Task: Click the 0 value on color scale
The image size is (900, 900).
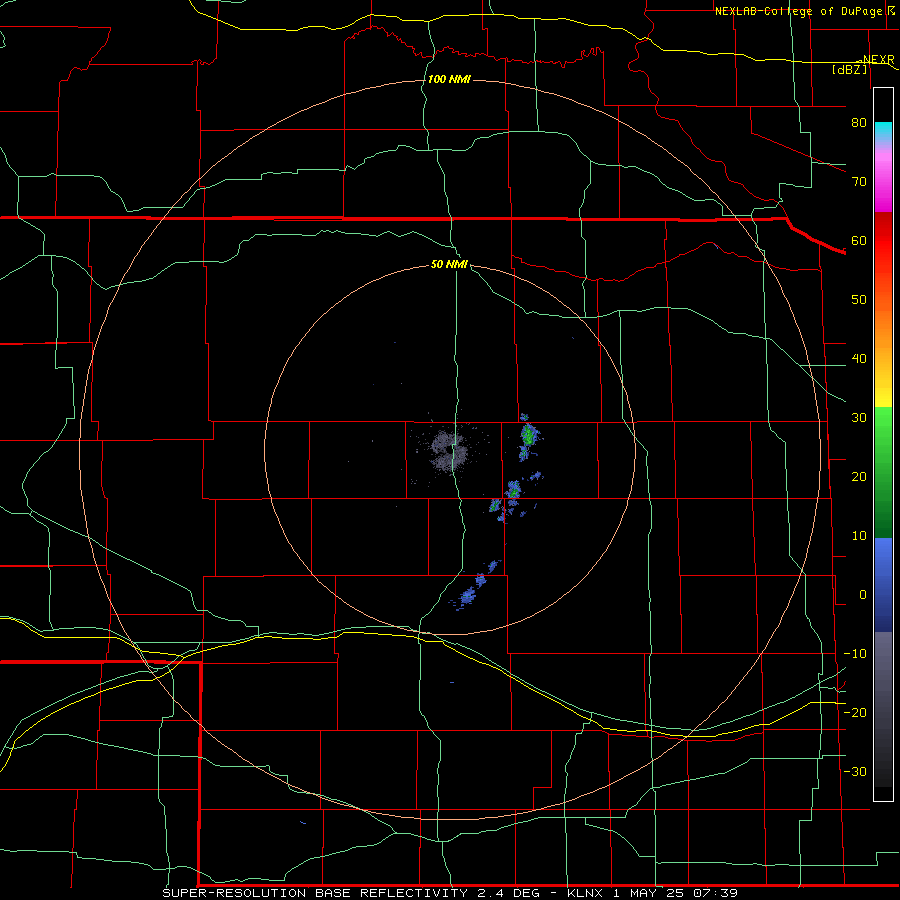Action: (863, 595)
